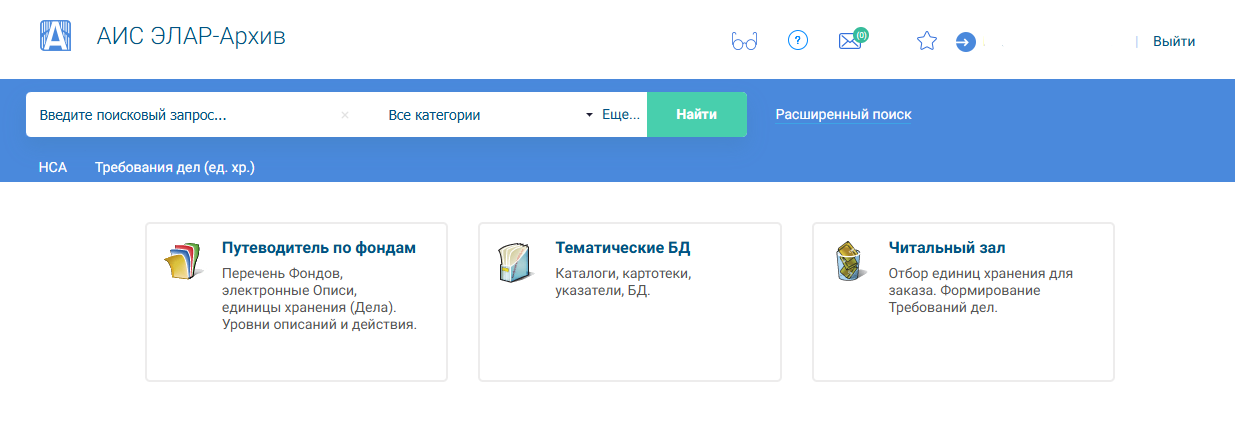
Task: Open the accessibility glasses icon
Action: pos(744,42)
